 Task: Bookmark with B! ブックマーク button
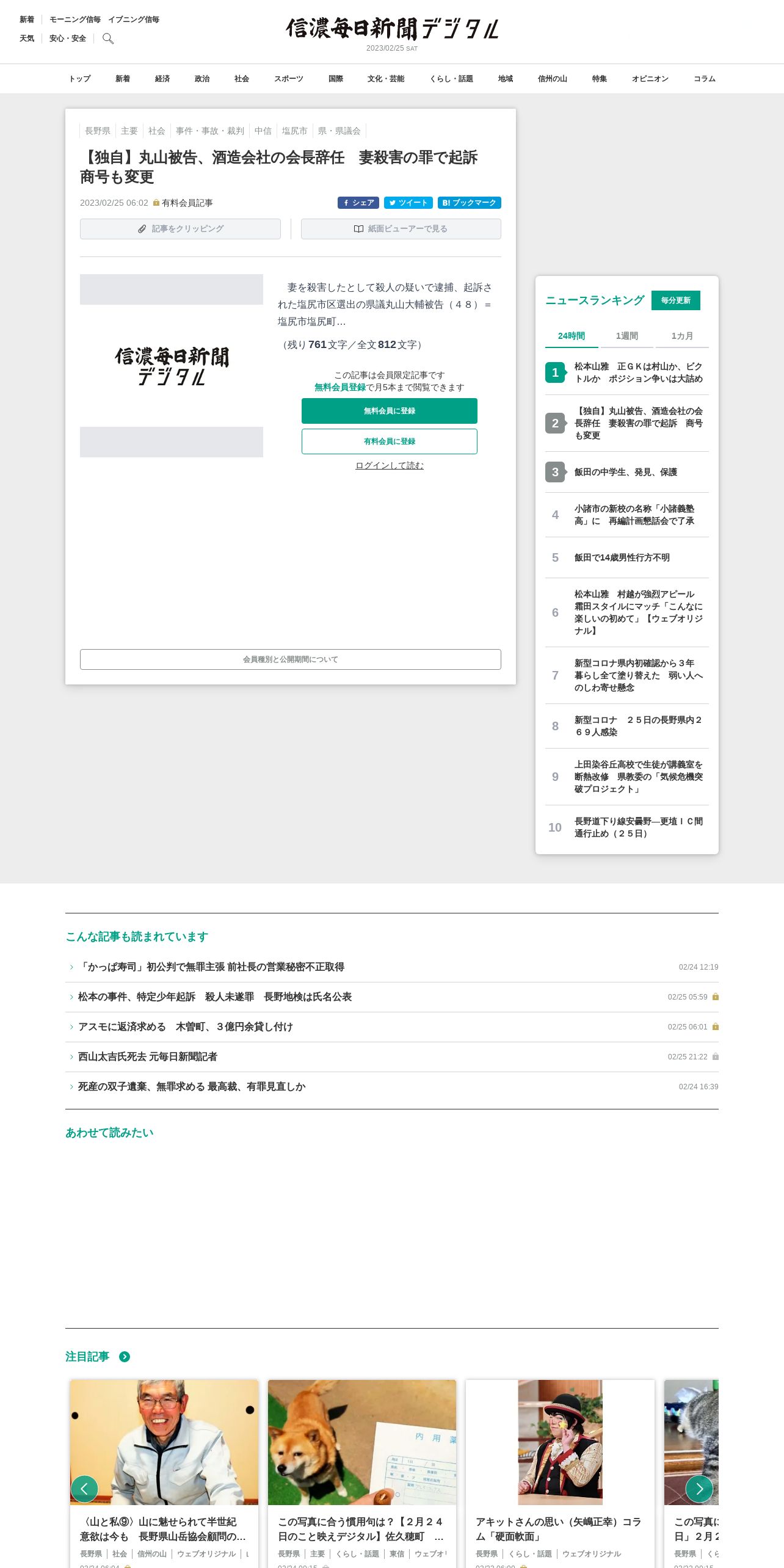470,203
